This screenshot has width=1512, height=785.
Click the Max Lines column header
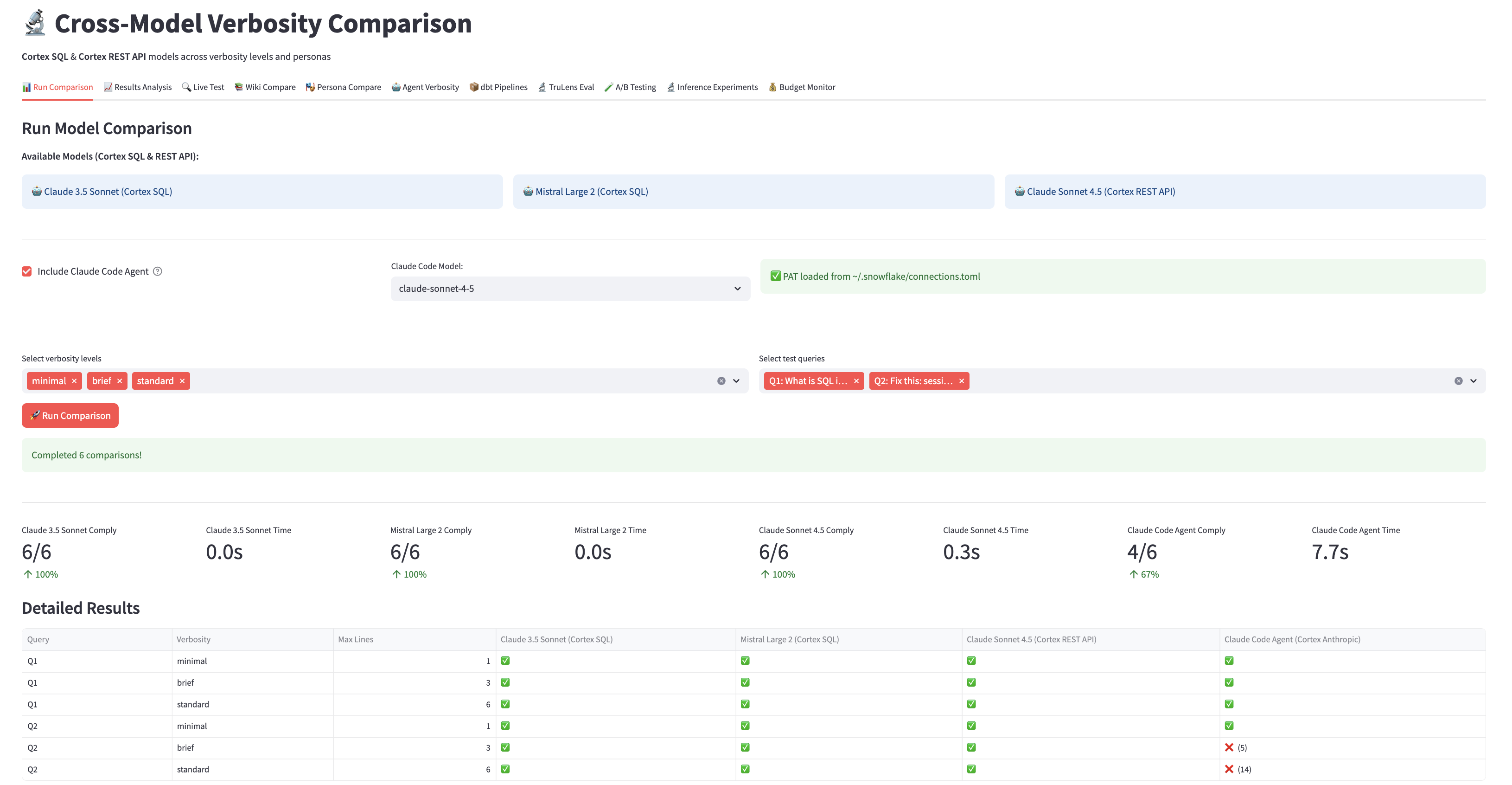point(356,639)
